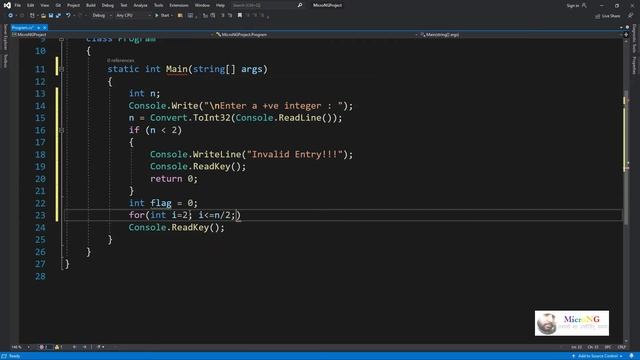This screenshot has width=640, height=360.
Task: Click the split editor icon above scrollbar
Action: (626, 35)
